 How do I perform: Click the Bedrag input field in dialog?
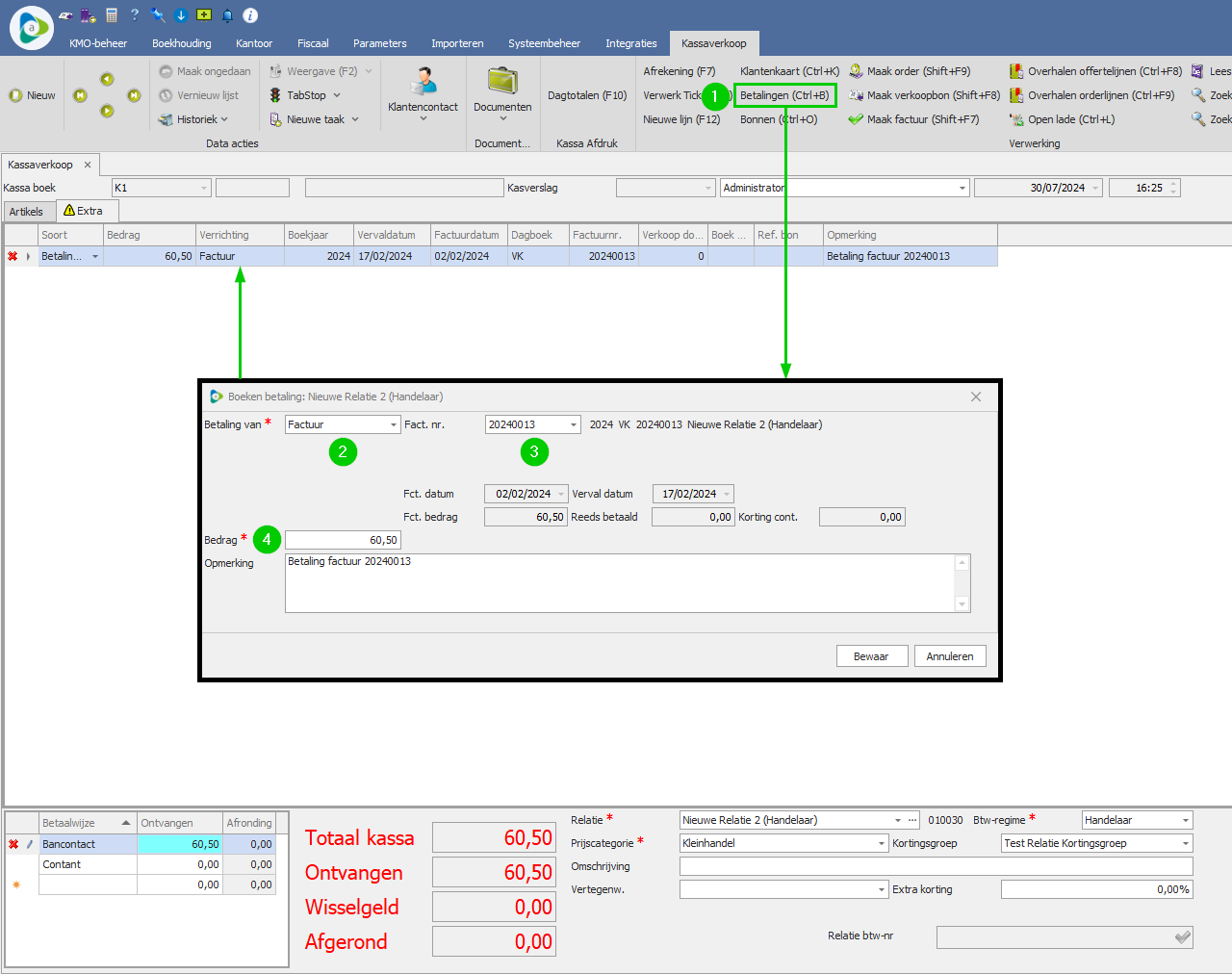click(342, 540)
